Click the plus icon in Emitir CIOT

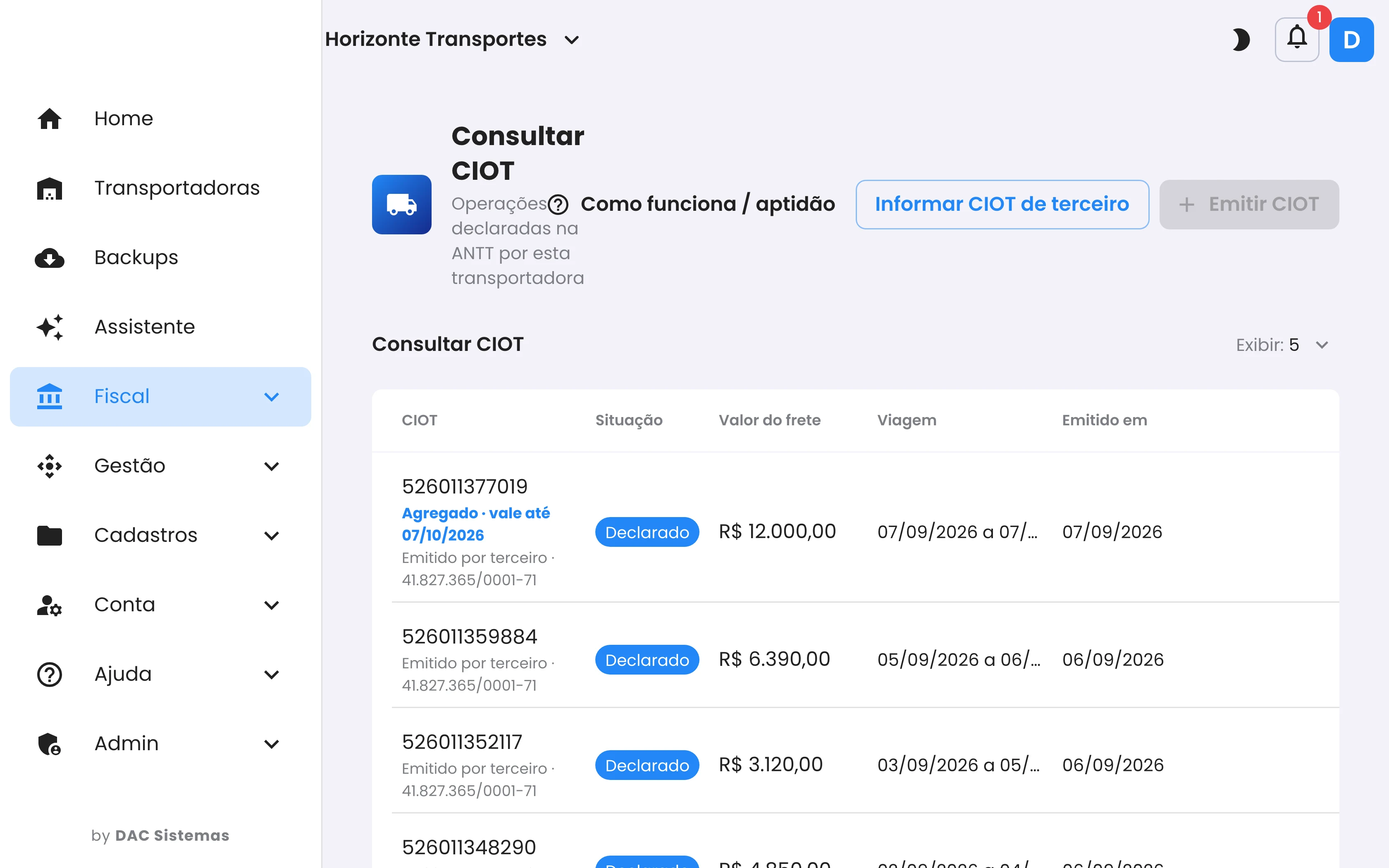pos(1186,204)
